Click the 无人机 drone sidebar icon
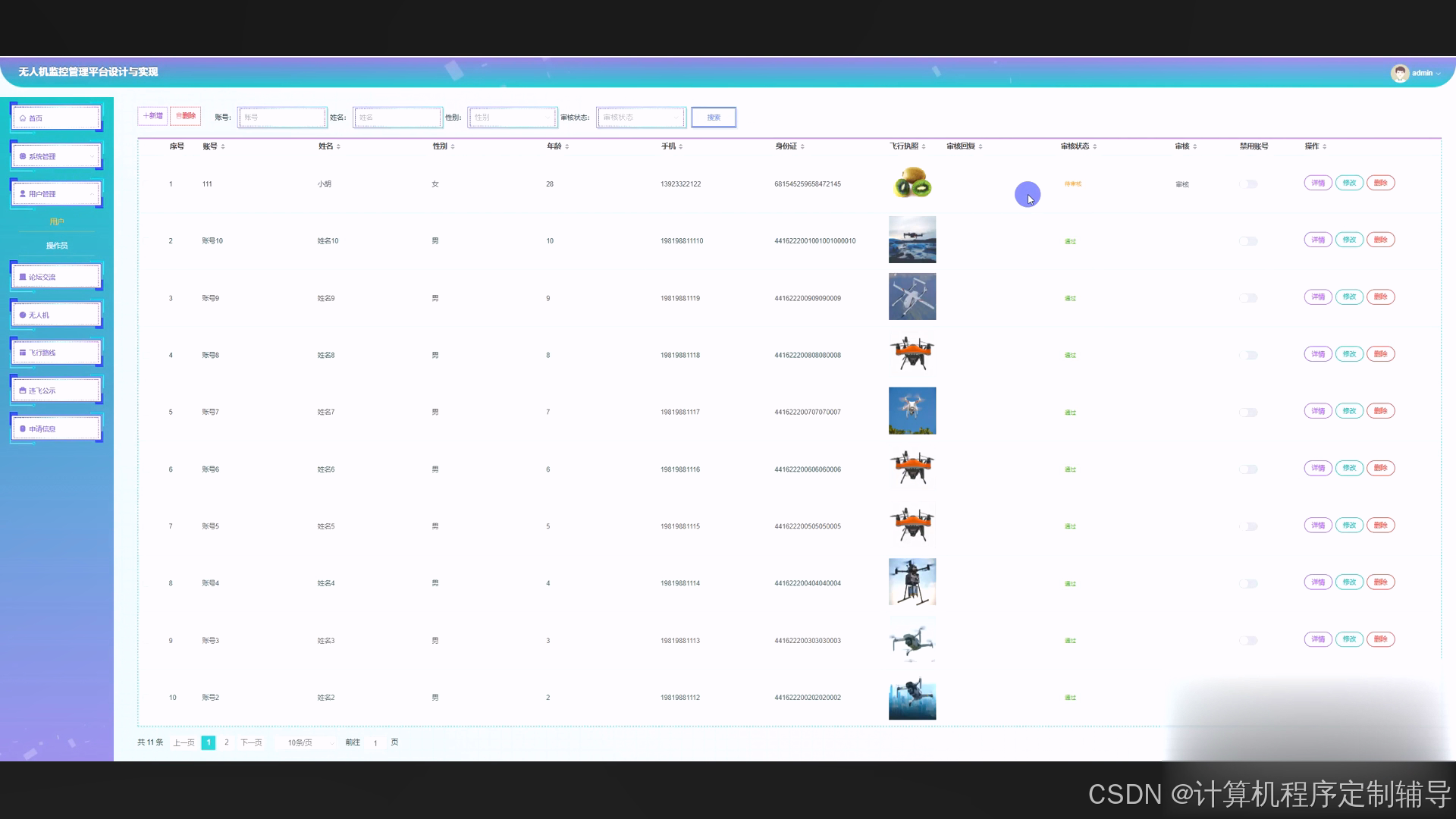Image resolution: width=1456 pixels, height=819 pixels. (23, 315)
